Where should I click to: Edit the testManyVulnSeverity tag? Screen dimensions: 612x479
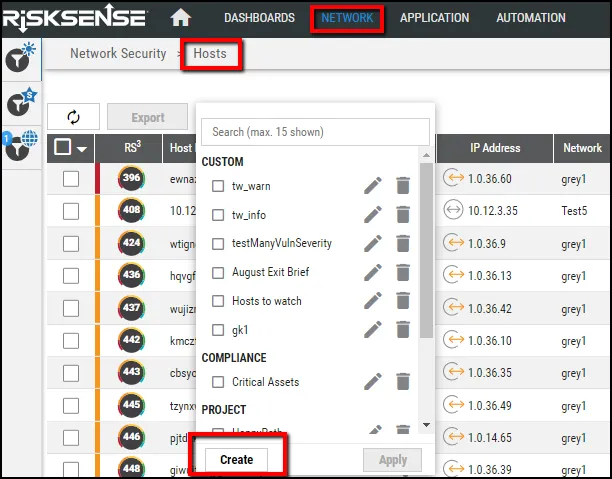(x=372, y=243)
